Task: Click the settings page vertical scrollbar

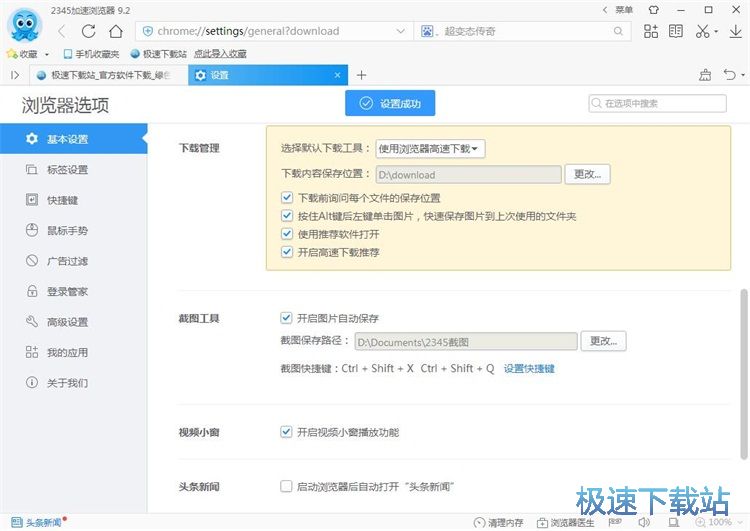Action: click(744, 374)
